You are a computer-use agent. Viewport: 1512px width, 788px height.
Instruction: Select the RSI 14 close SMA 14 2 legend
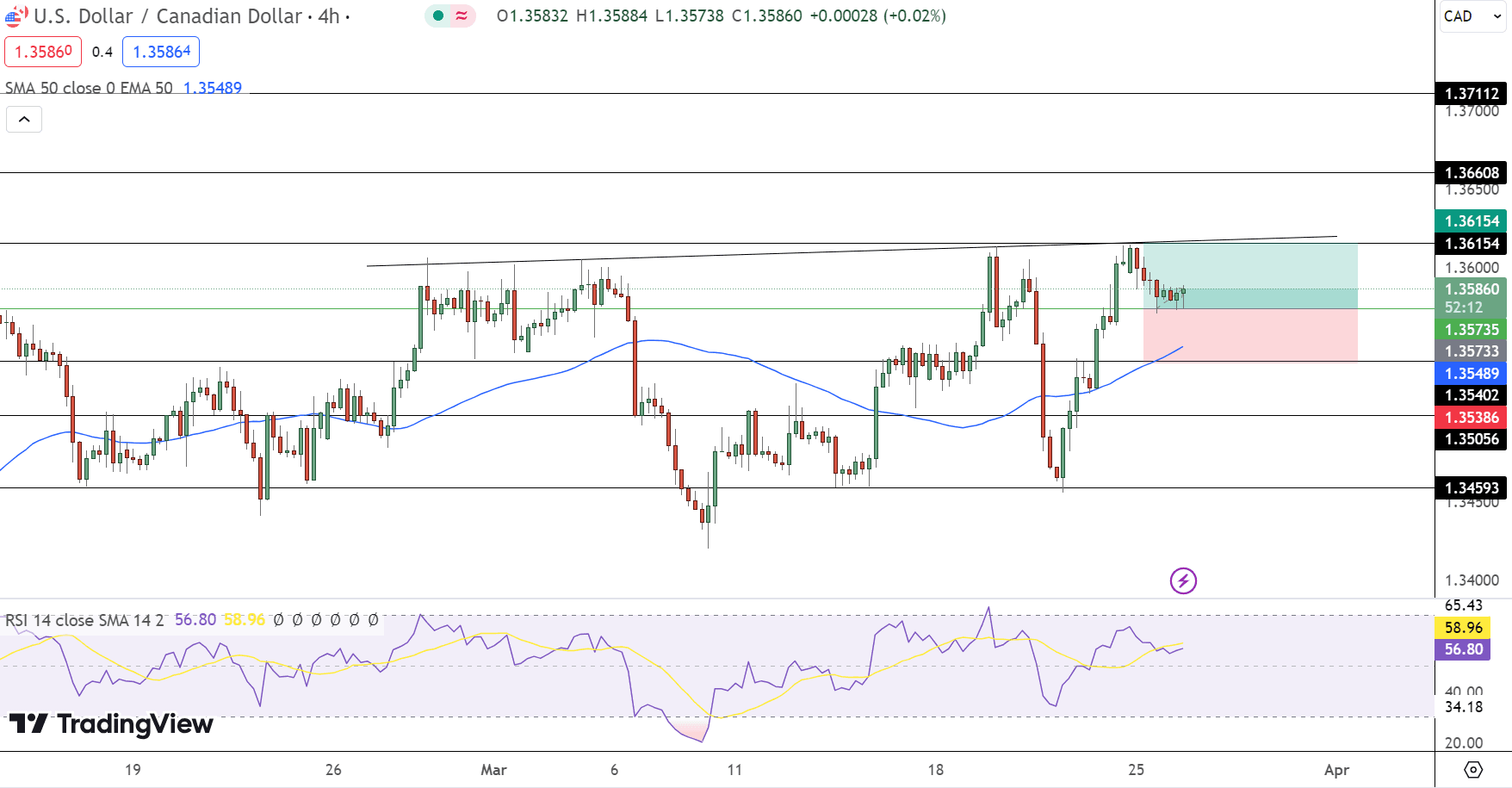(x=84, y=620)
